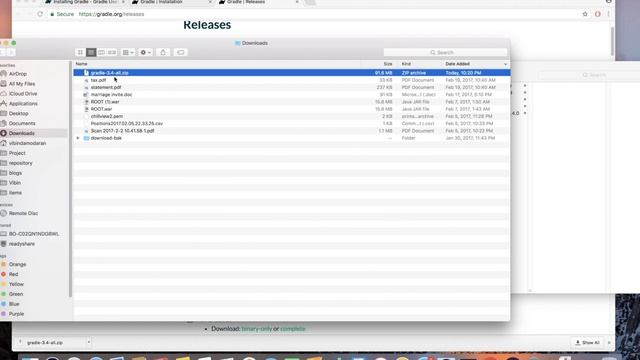
Task: Click the Share toolbar button
Action: (x=163, y=52)
